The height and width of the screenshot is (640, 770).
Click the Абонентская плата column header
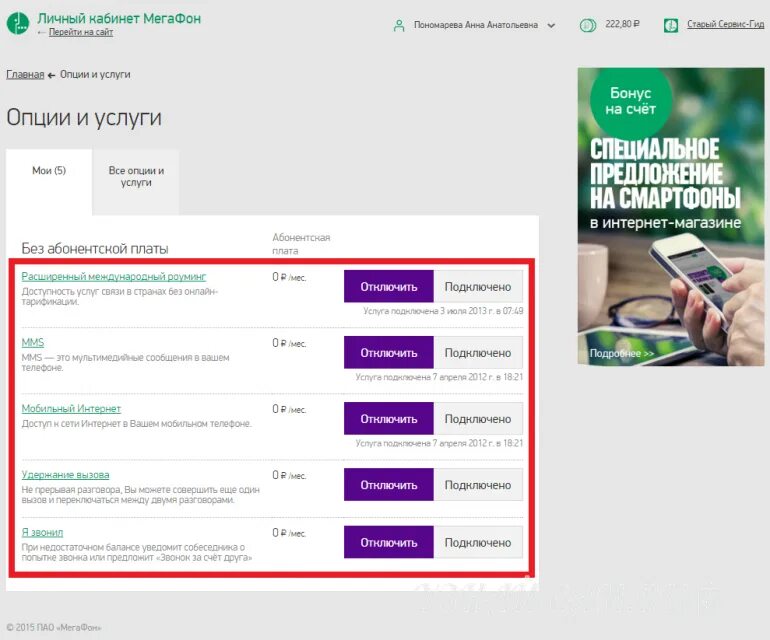click(301, 244)
